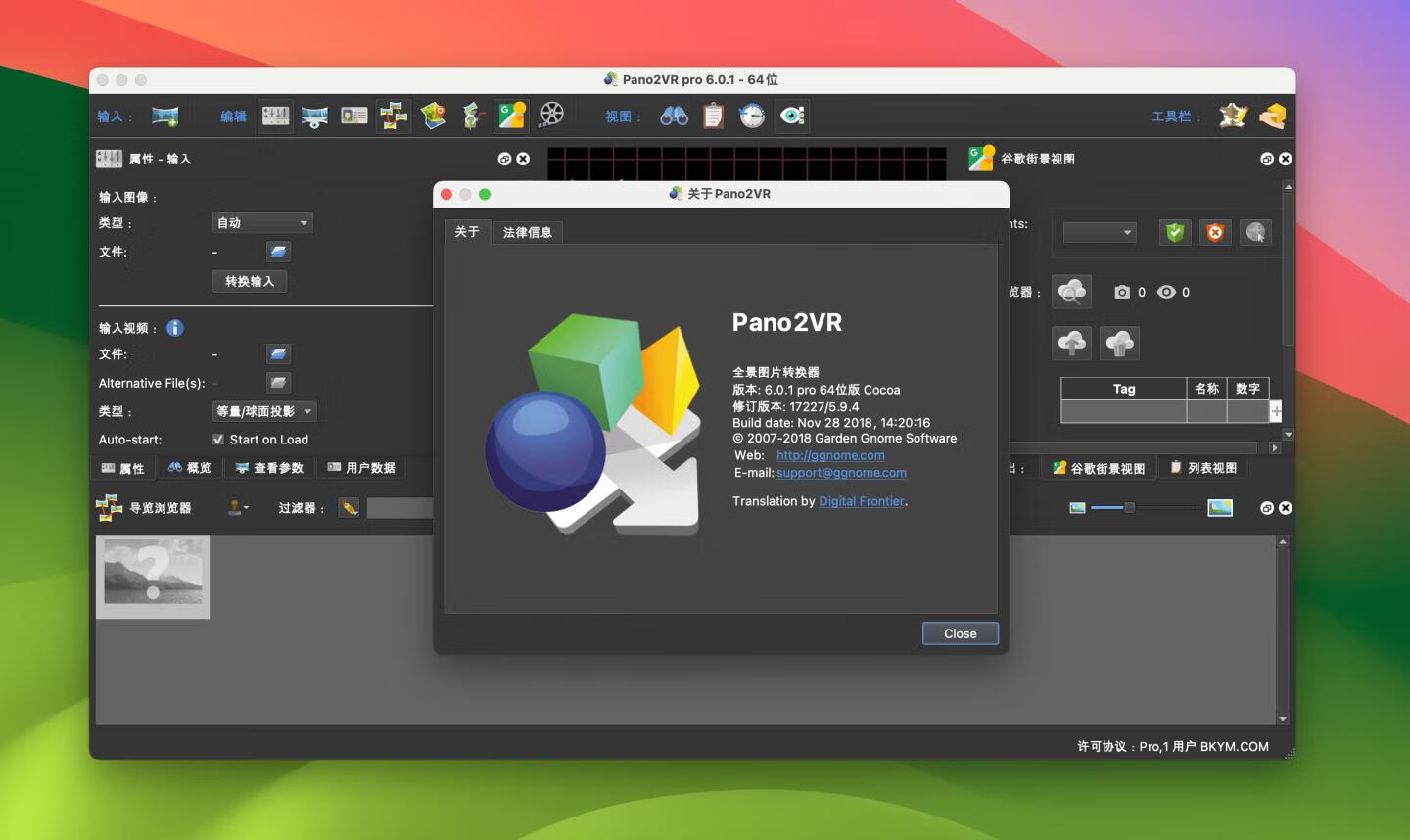This screenshot has height=840, width=1410.
Task: Switch to the Viewing Parameters bottom tab
Action: pos(269,468)
